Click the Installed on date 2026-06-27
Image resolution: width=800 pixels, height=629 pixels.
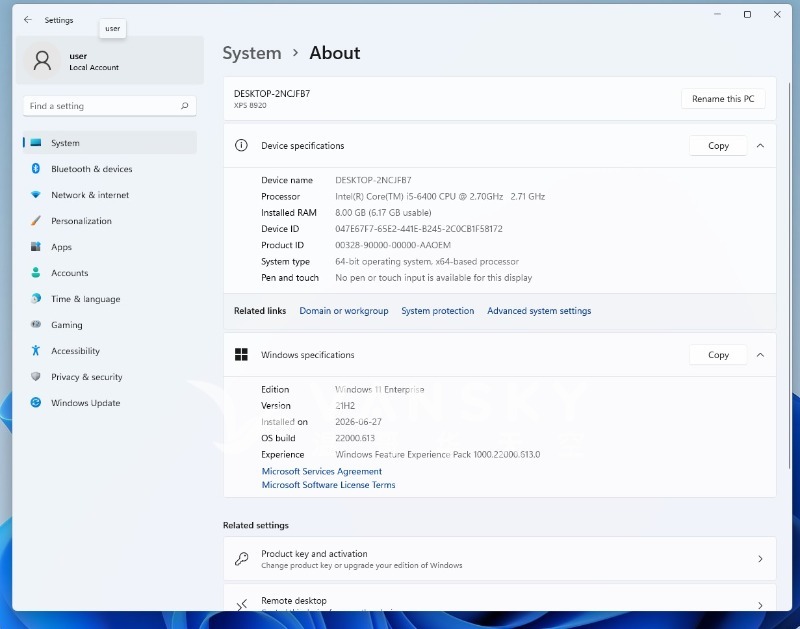point(358,422)
